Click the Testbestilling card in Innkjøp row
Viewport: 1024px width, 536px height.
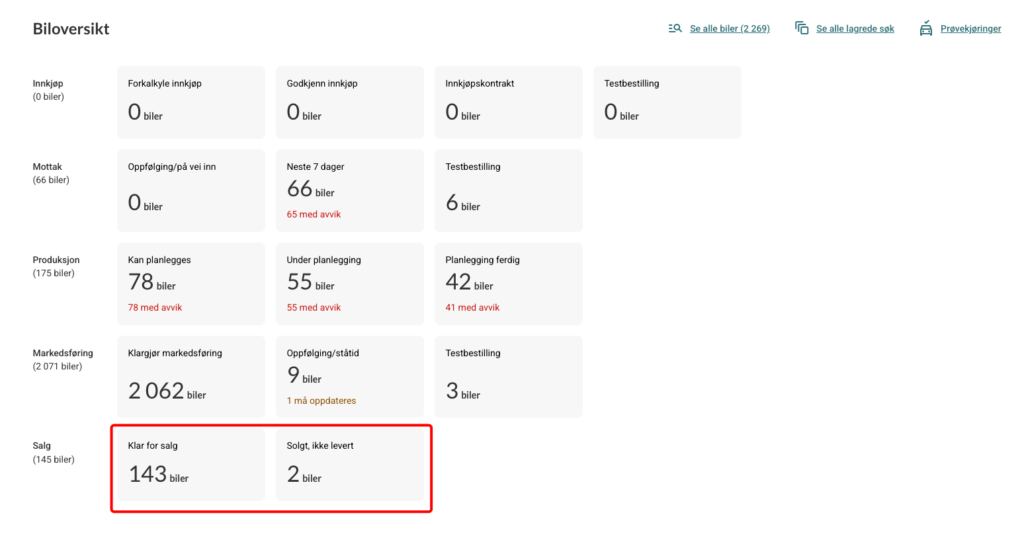pyautogui.click(x=666, y=102)
